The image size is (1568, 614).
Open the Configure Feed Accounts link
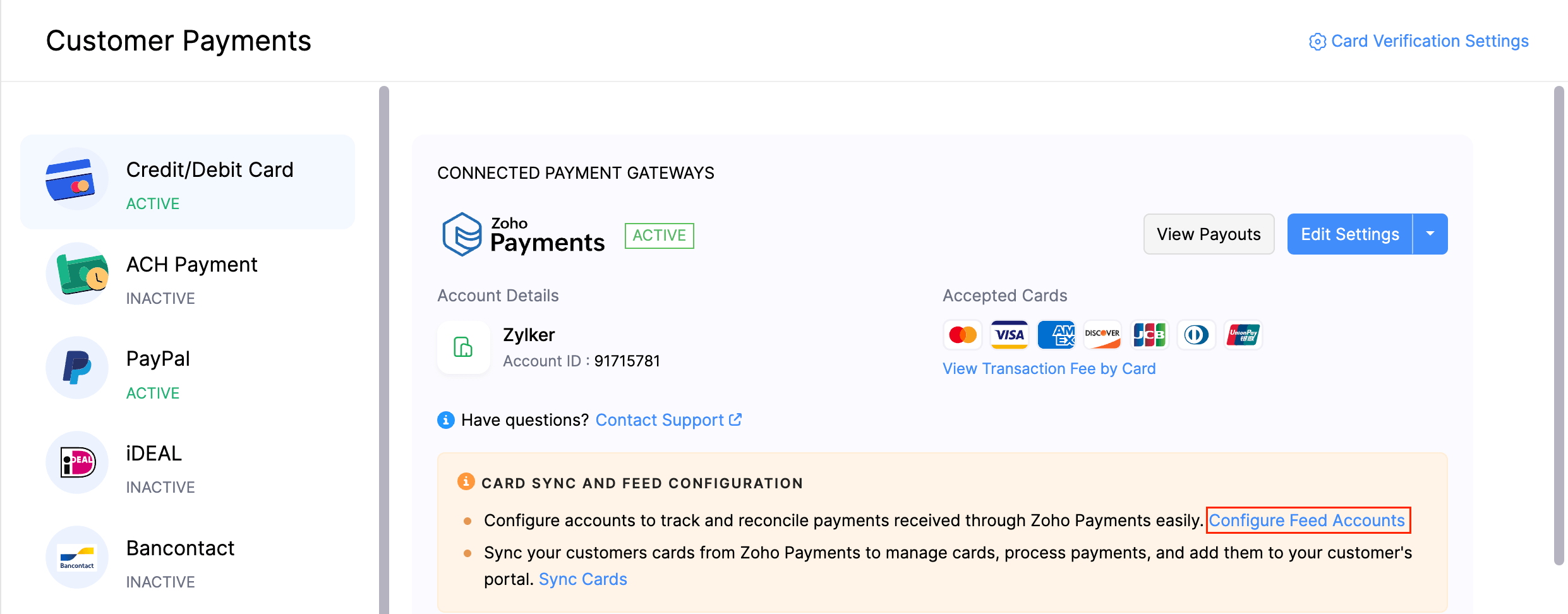(x=1307, y=521)
